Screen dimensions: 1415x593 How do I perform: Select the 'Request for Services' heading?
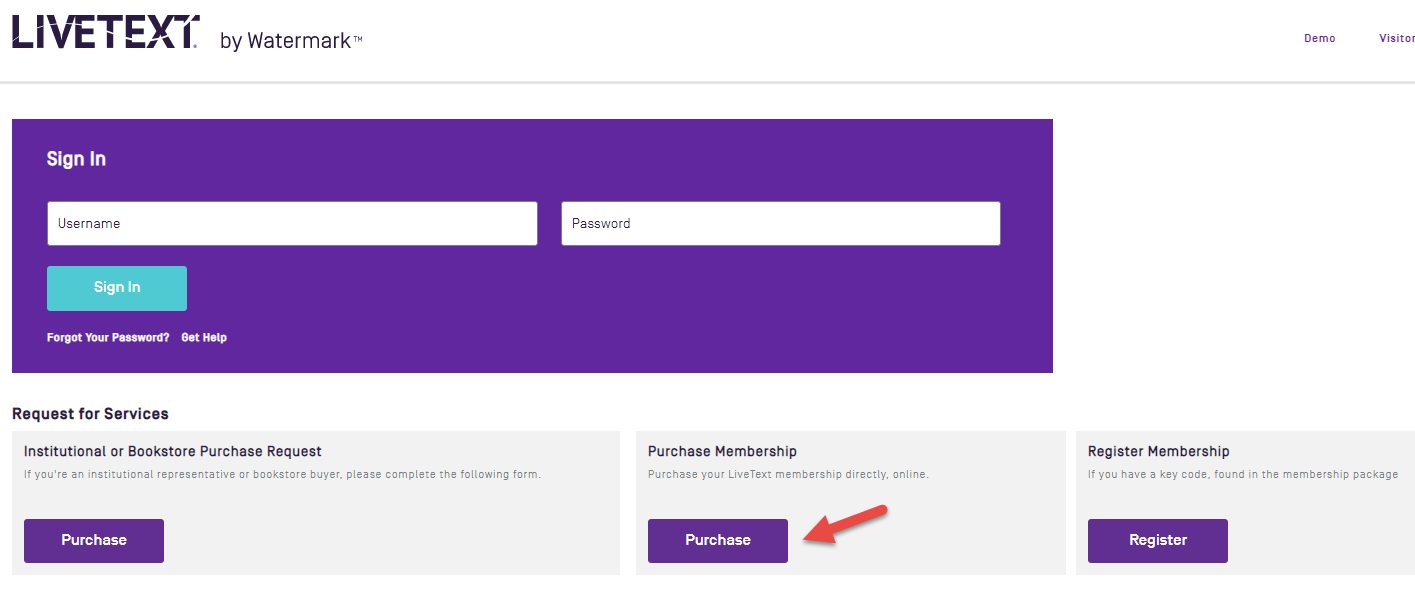click(x=90, y=414)
